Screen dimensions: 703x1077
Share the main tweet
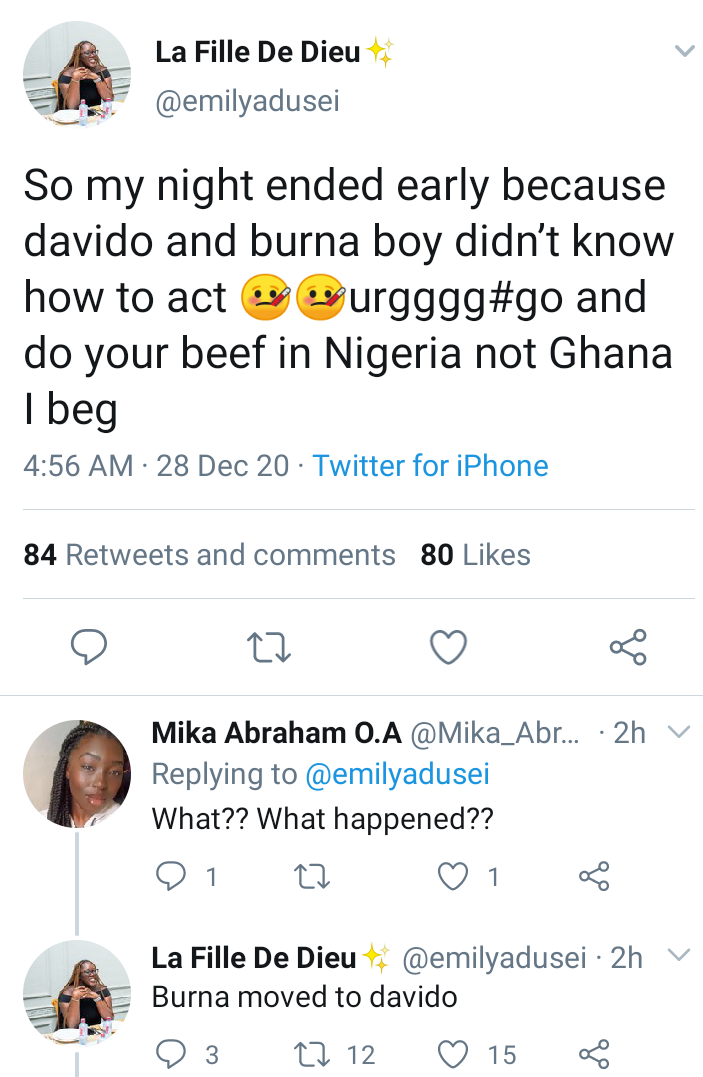point(628,648)
